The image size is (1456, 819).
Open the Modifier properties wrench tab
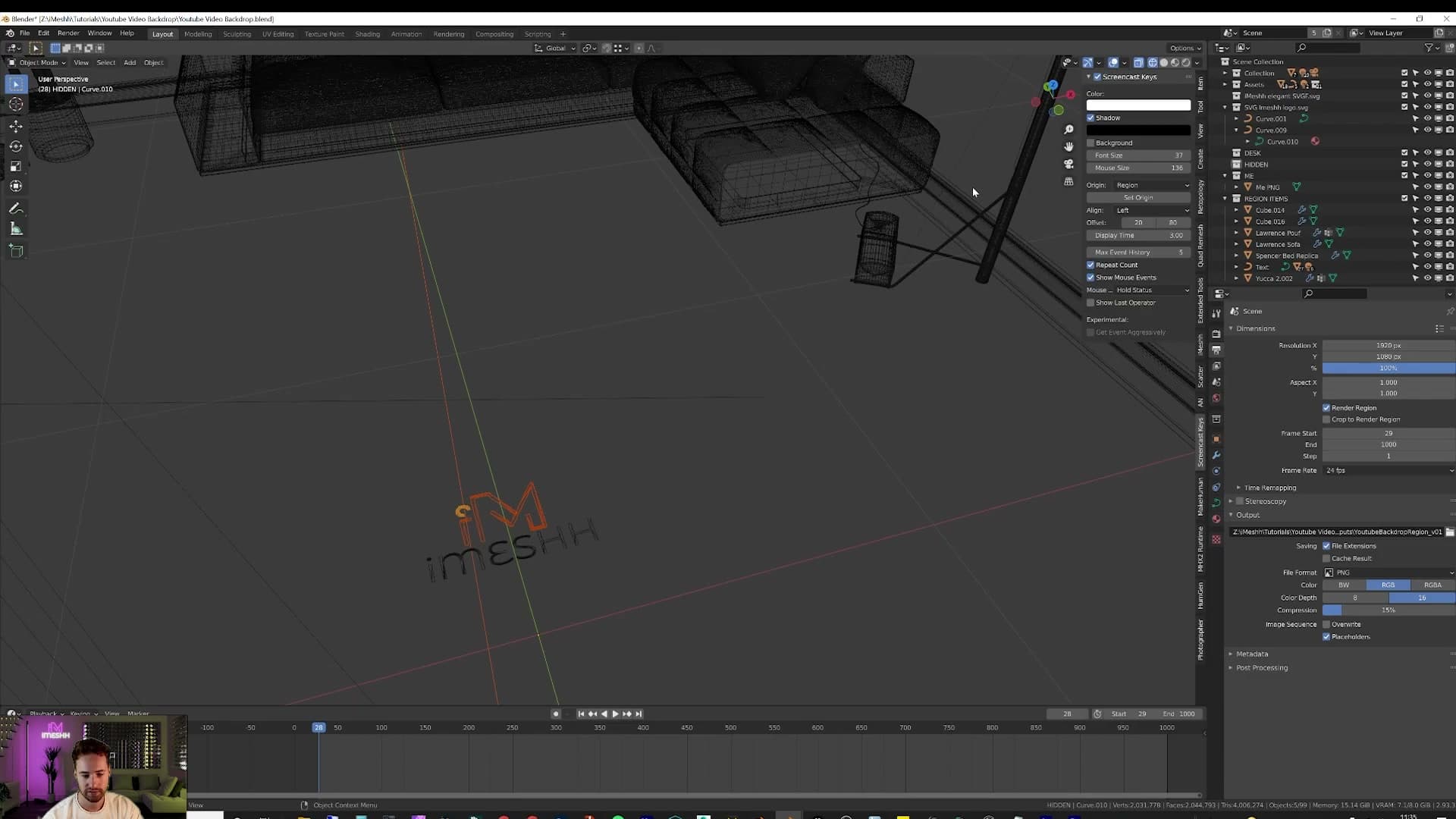click(x=1216, y=455)
